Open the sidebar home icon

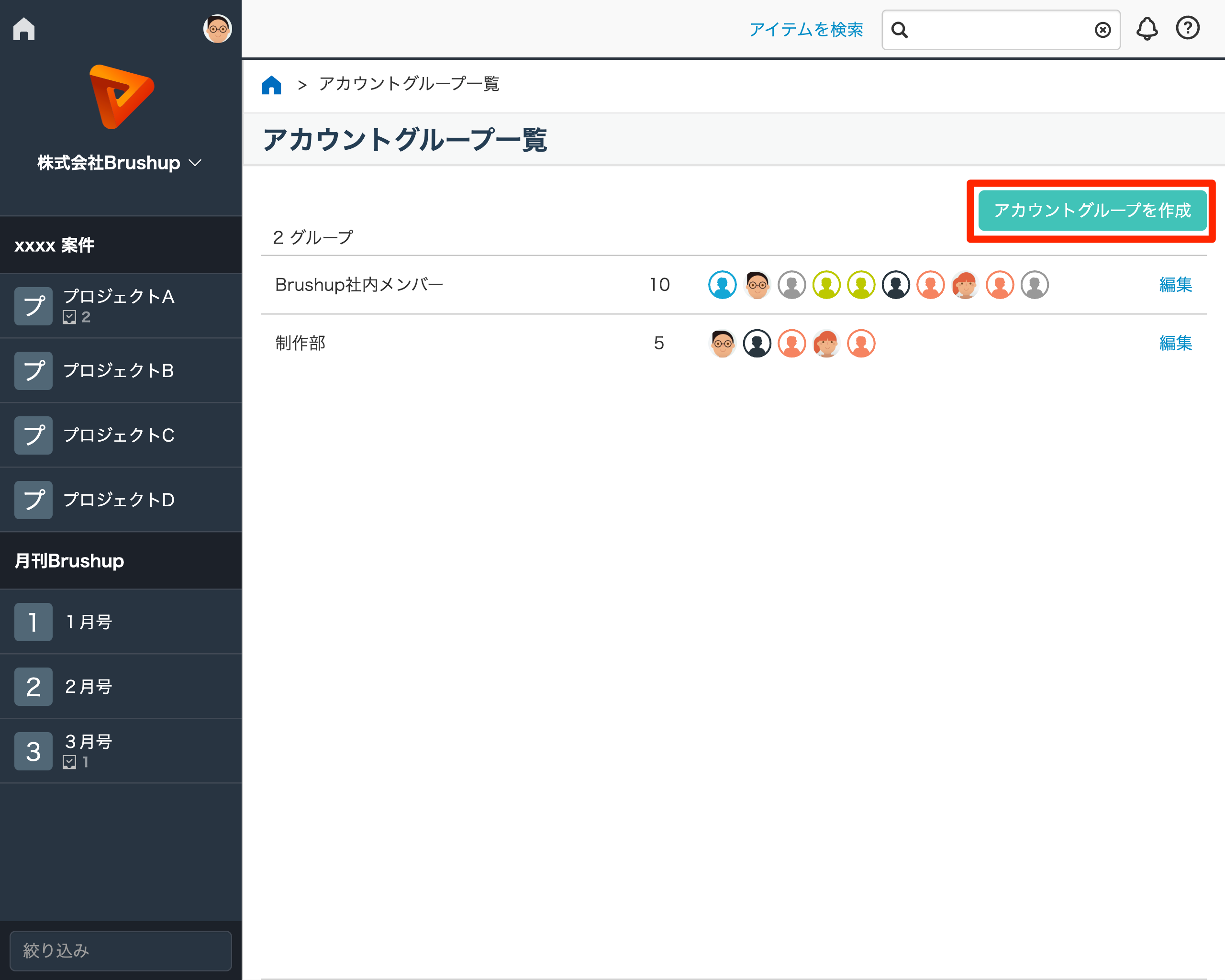coord(24,29)
